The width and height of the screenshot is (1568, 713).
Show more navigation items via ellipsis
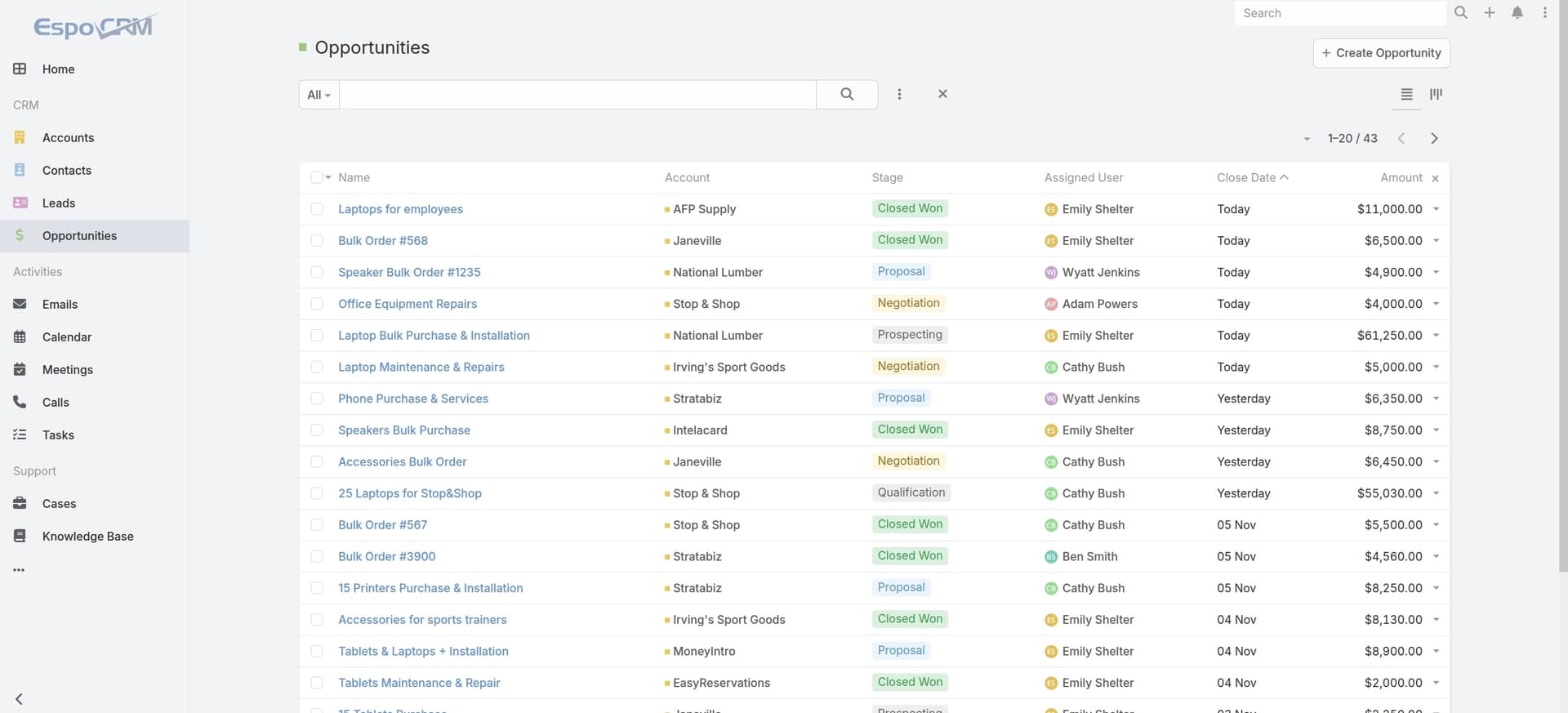(19, 570)
